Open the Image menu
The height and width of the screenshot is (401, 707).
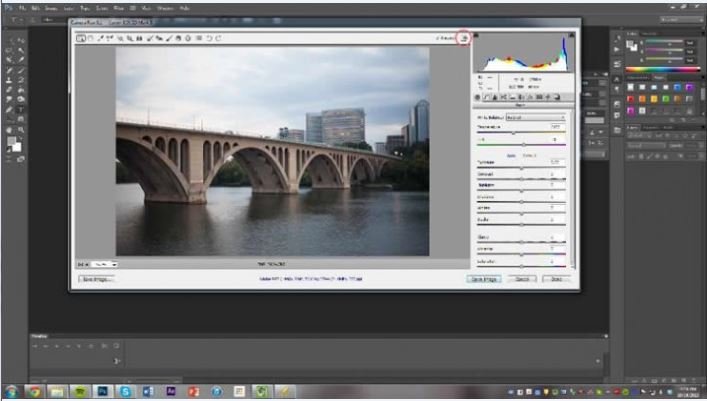point(51,8)
